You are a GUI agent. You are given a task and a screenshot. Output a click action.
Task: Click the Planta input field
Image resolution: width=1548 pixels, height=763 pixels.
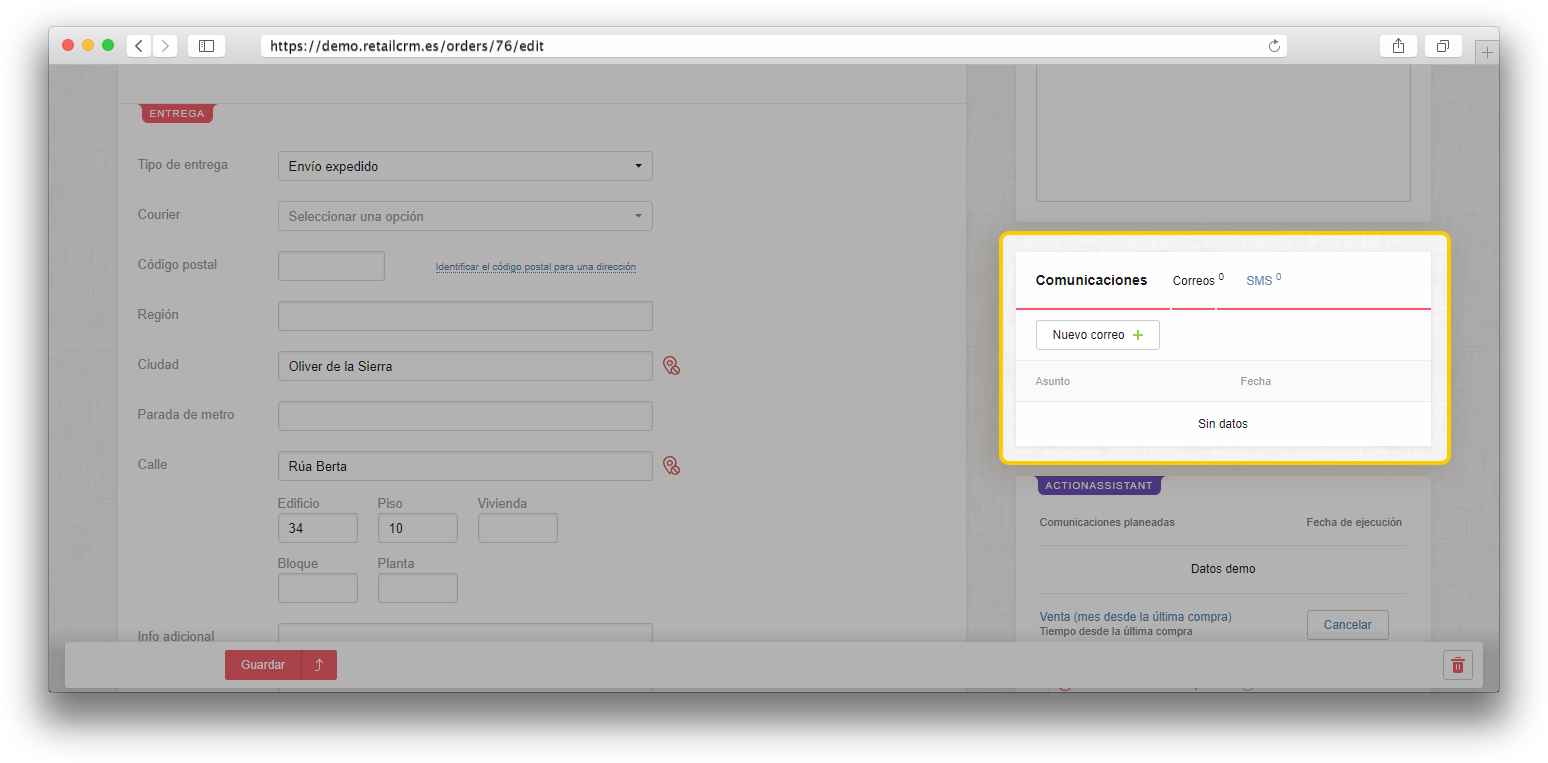pos(418,588)
